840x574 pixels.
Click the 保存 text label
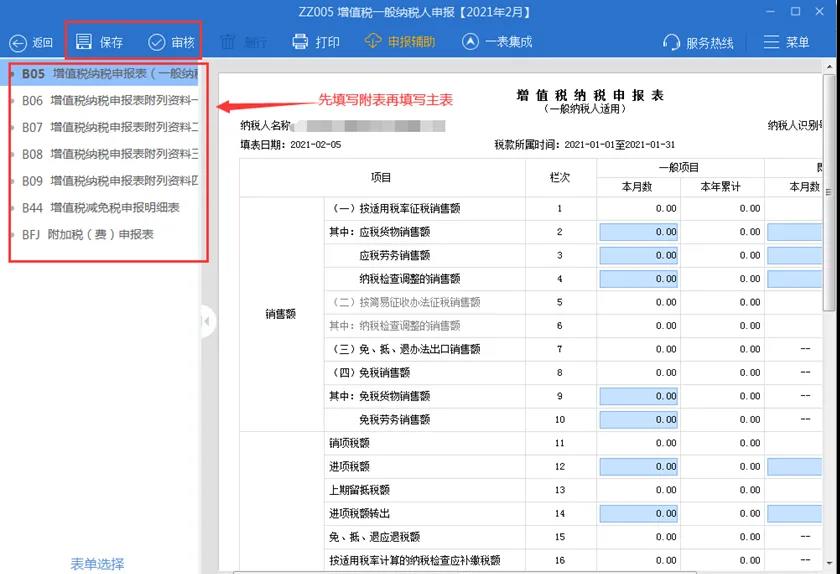point(111,42)
